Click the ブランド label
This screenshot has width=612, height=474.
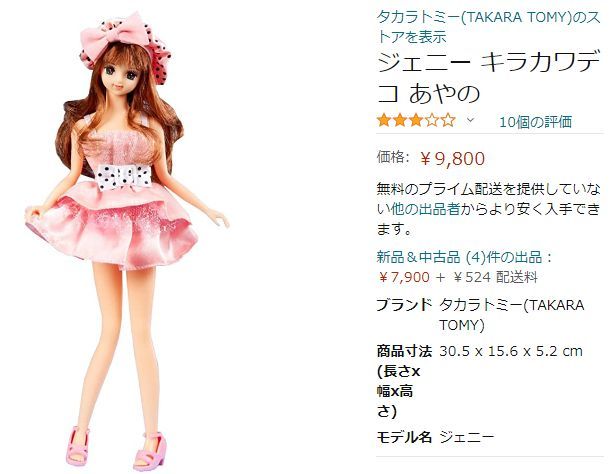(404, 305)
